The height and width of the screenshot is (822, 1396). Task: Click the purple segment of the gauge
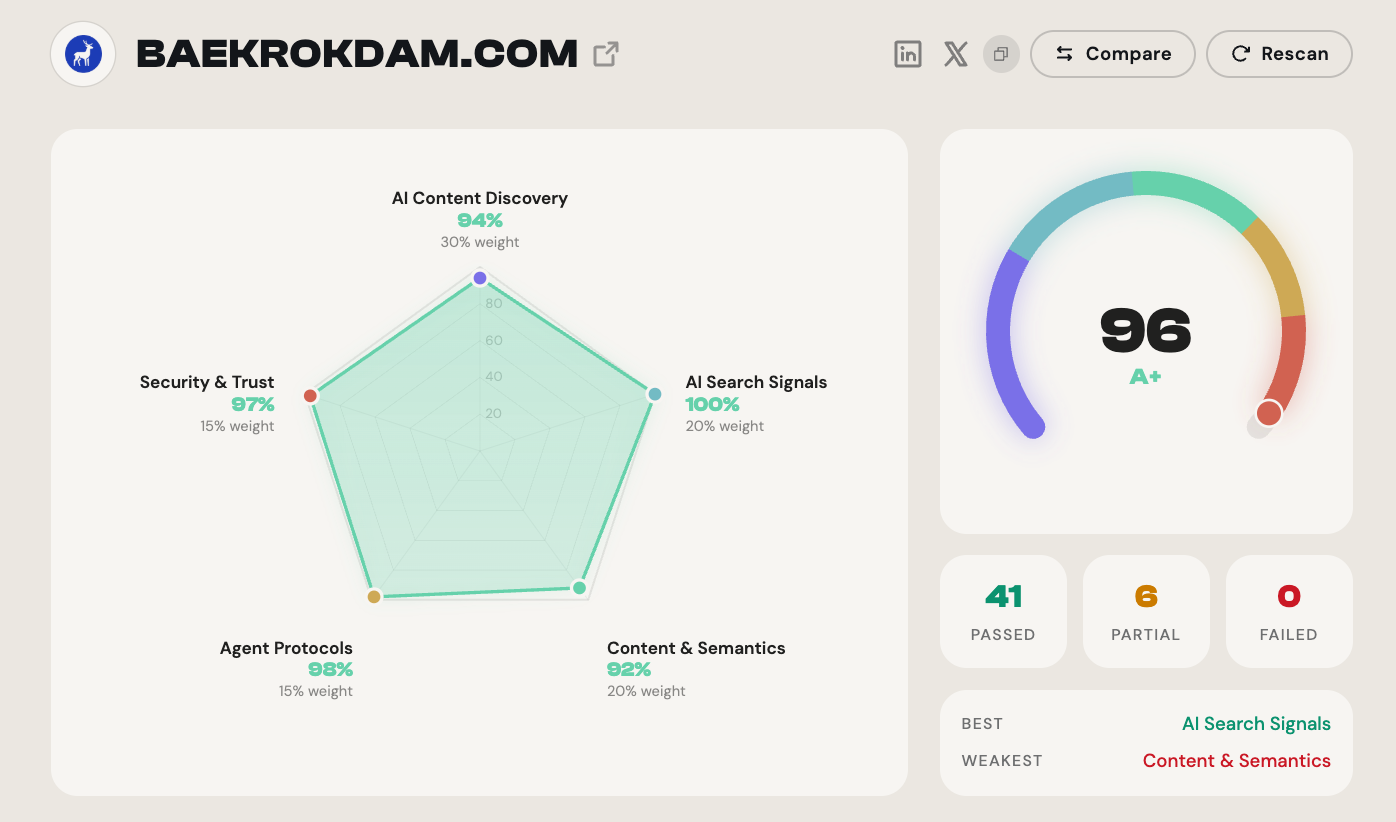(1000, 340)
